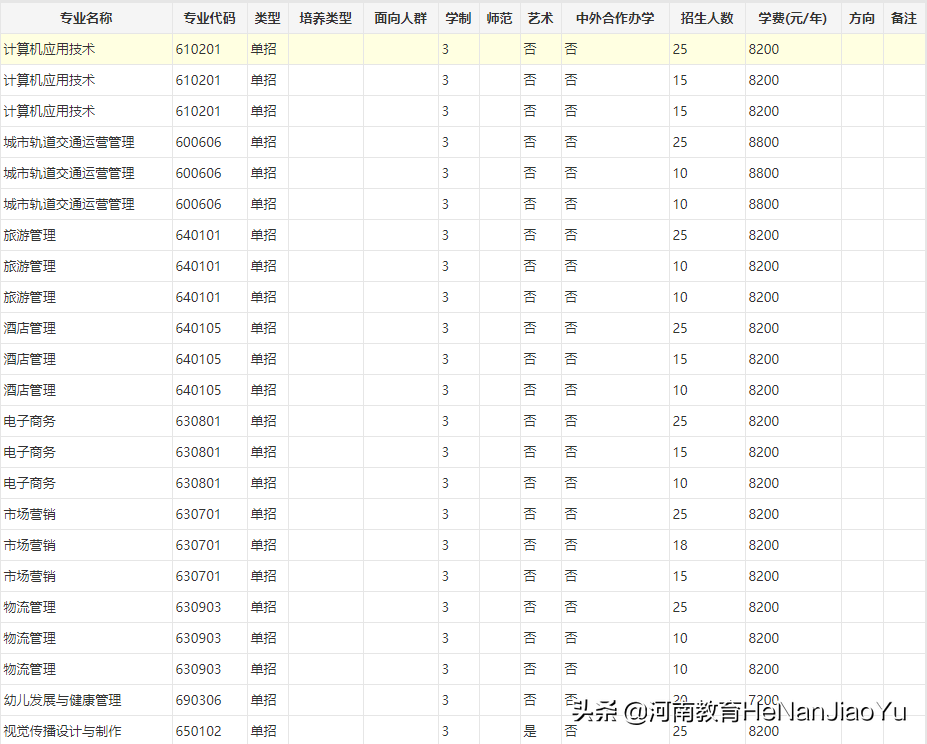Click major code 650102
The width and height of the screenshot is (927, 744).
tap(198, 731)
